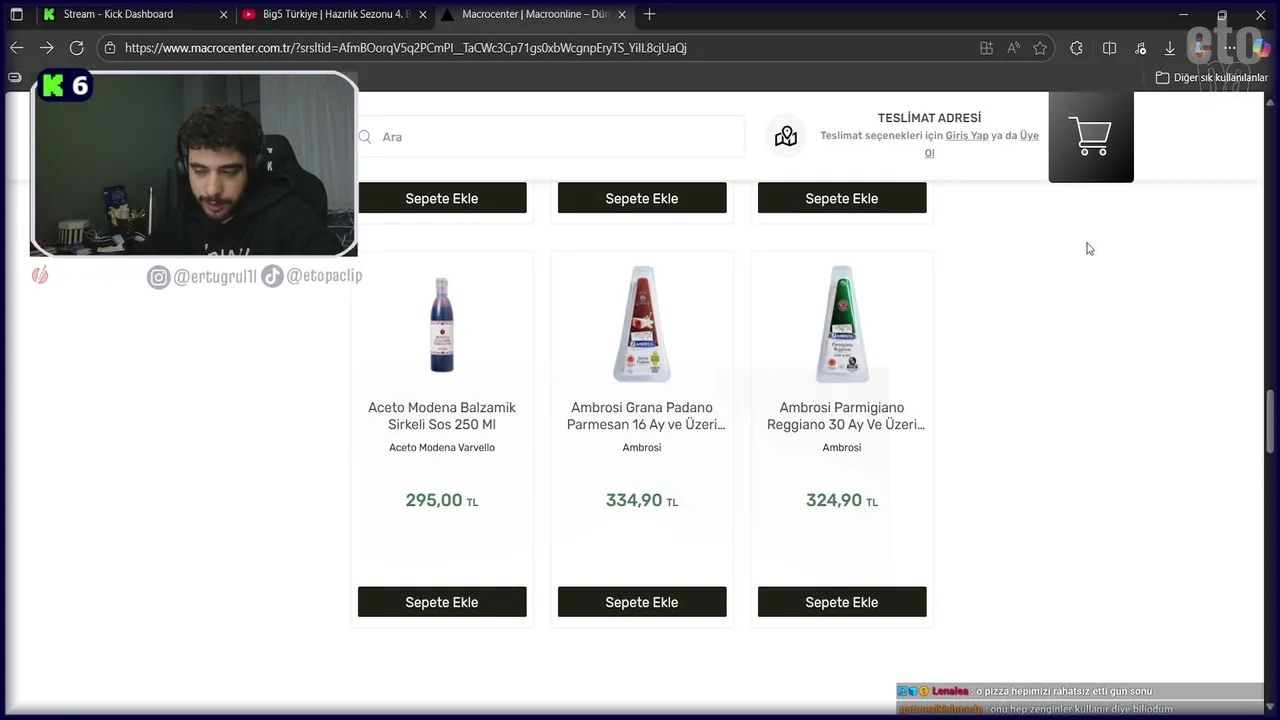
Task: Click the Giriş Yap link
Action: (x=966, y=136)
